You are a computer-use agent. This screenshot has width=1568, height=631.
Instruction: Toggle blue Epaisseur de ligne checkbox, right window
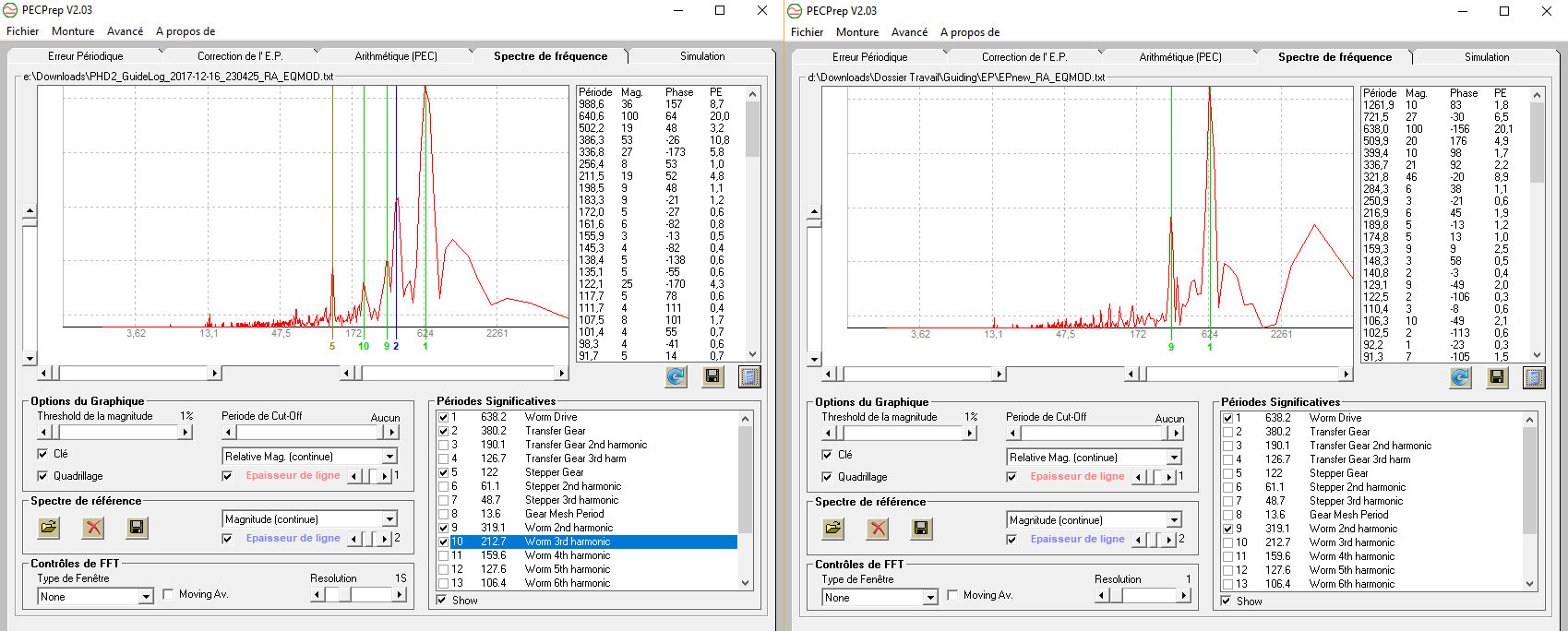tap(1011, 540)
